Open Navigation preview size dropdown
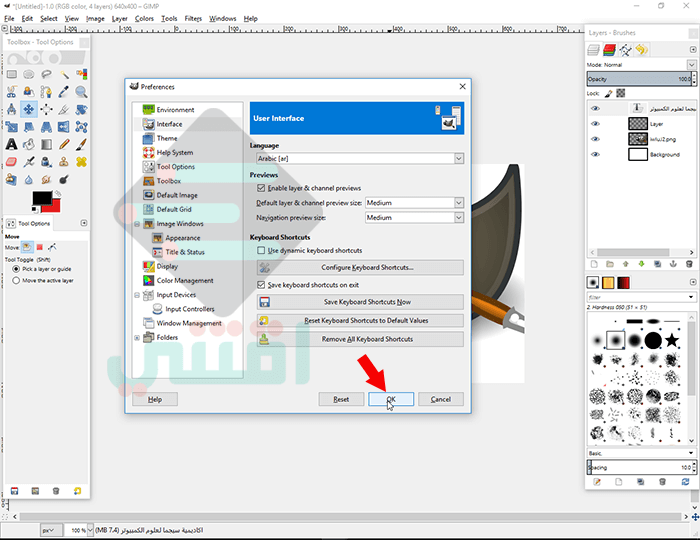 click(414, 218)
